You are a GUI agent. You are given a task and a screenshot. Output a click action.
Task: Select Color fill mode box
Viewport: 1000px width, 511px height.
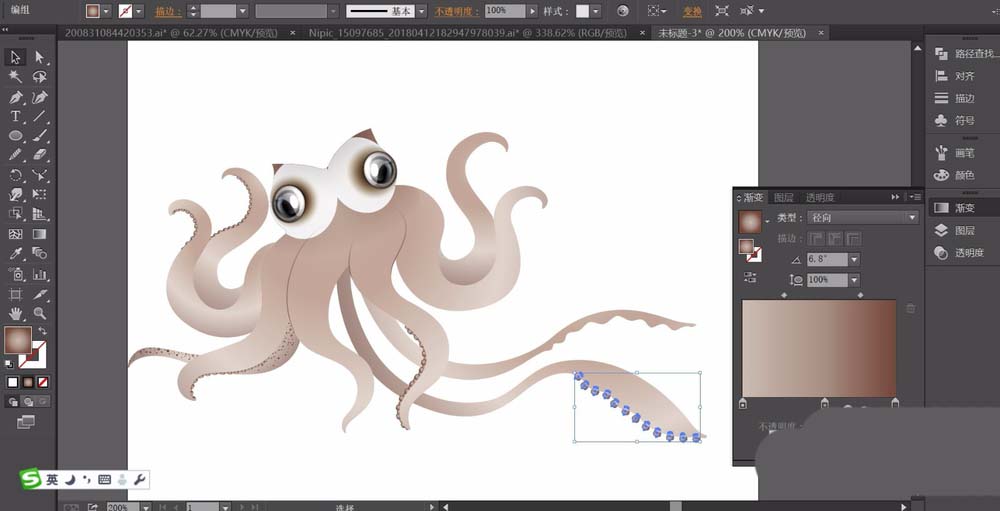[12, 382]
